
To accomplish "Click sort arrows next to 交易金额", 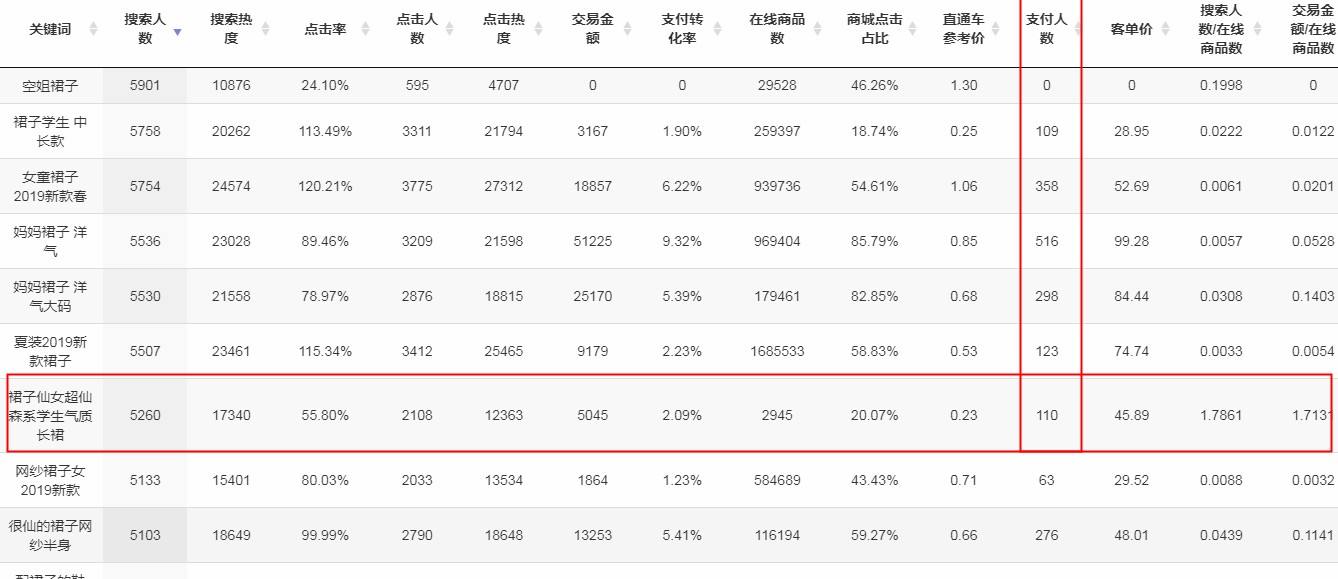I will (x=625, y=29).
